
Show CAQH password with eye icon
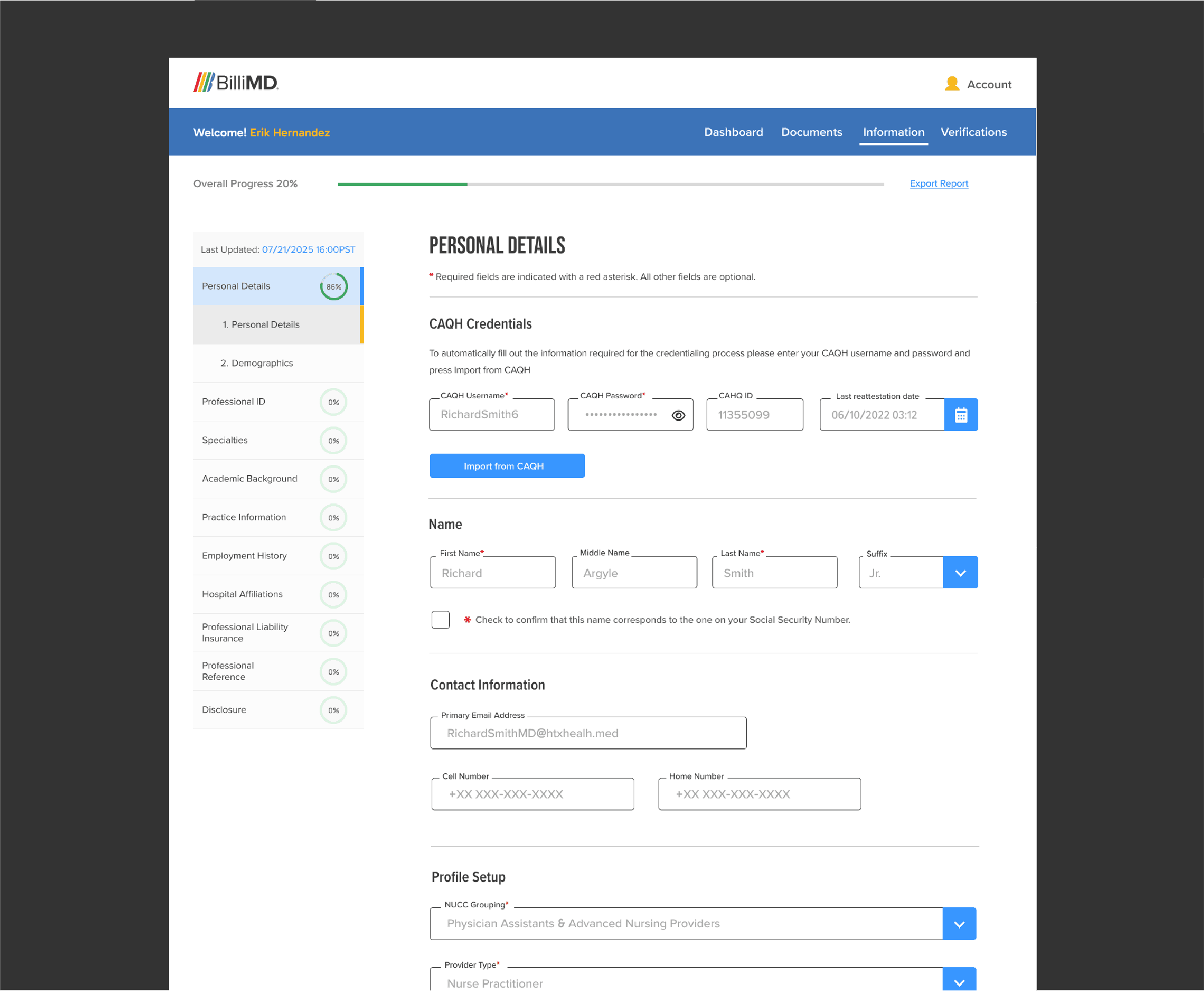678,416
